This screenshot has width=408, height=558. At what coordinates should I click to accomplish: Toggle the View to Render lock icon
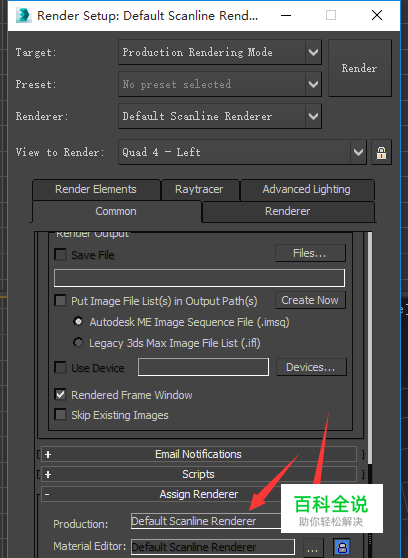tap(381, 152)
